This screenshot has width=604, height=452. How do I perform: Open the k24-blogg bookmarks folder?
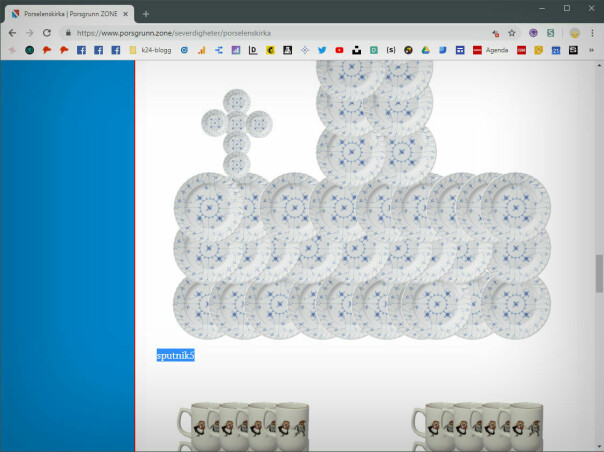pyautogui.click(x=150, y=50)
